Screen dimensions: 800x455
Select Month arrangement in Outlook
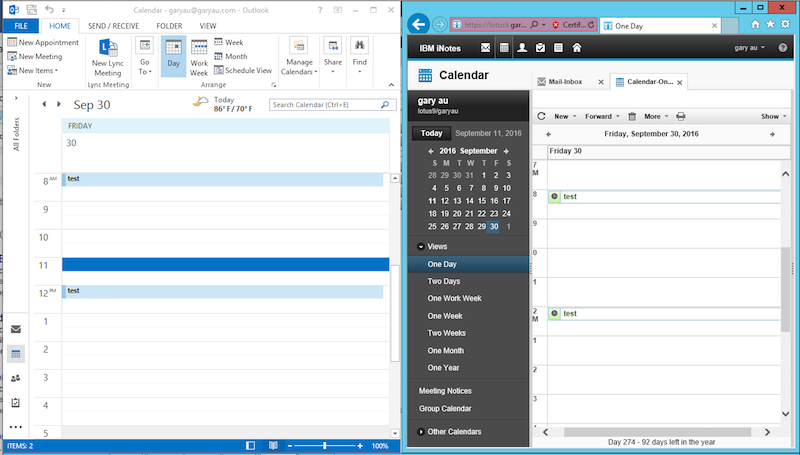click(x=231, y=57)
